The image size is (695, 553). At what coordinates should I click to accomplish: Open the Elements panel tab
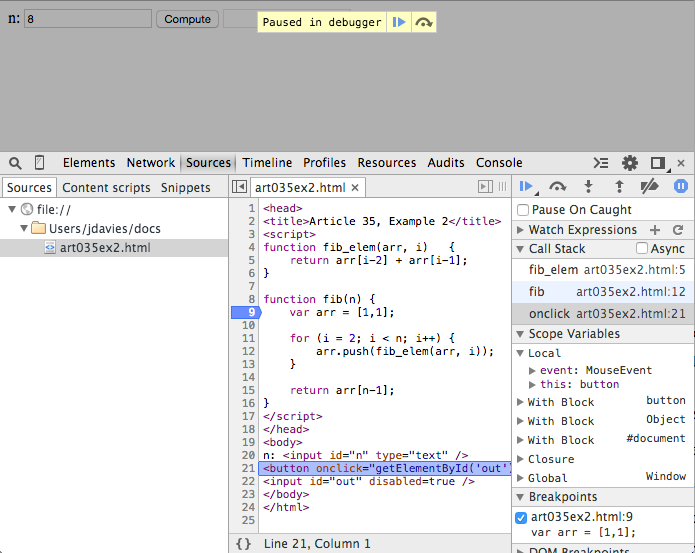click(89, 163)
